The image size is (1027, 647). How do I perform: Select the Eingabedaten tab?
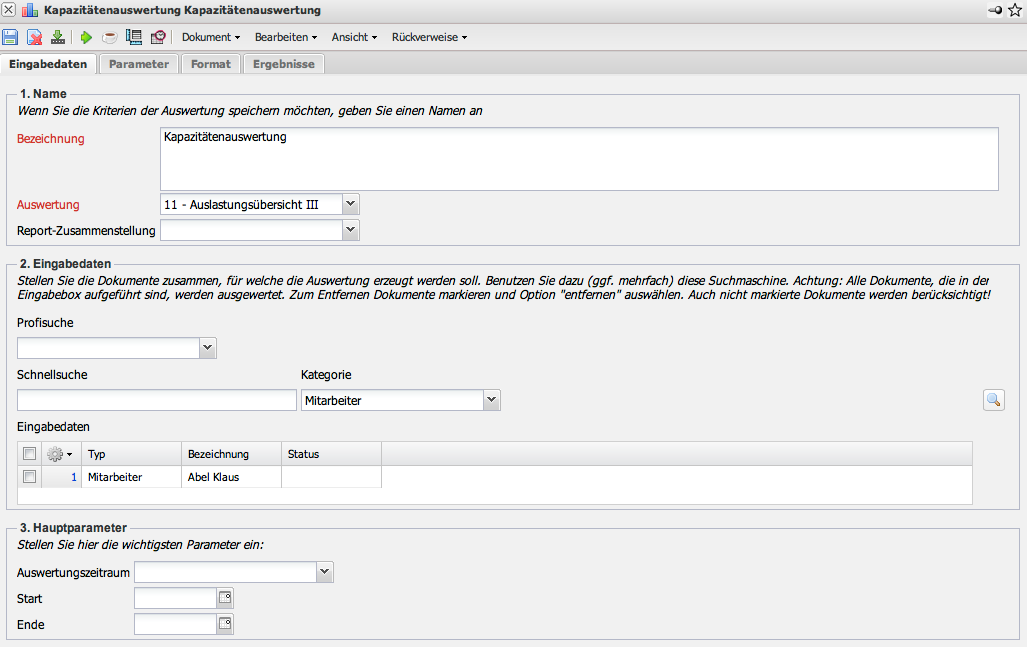tap(48, 64)
